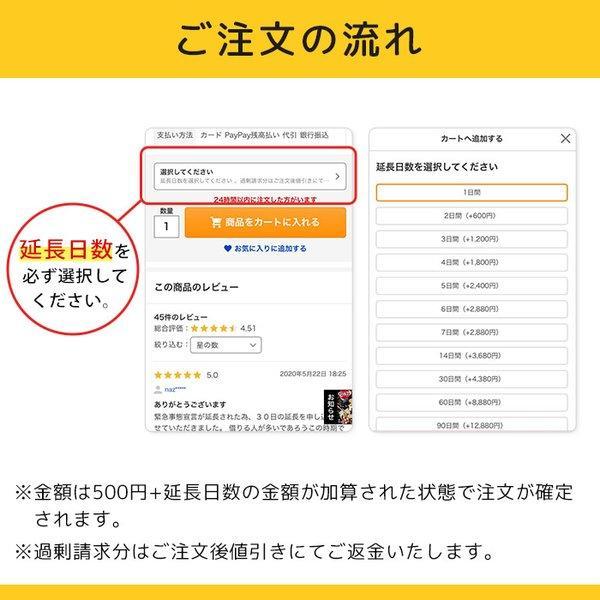Viewport: 600px width, 600px height.
Task: Click the overall rating stars next to 4.51
Action: [213, 328]
